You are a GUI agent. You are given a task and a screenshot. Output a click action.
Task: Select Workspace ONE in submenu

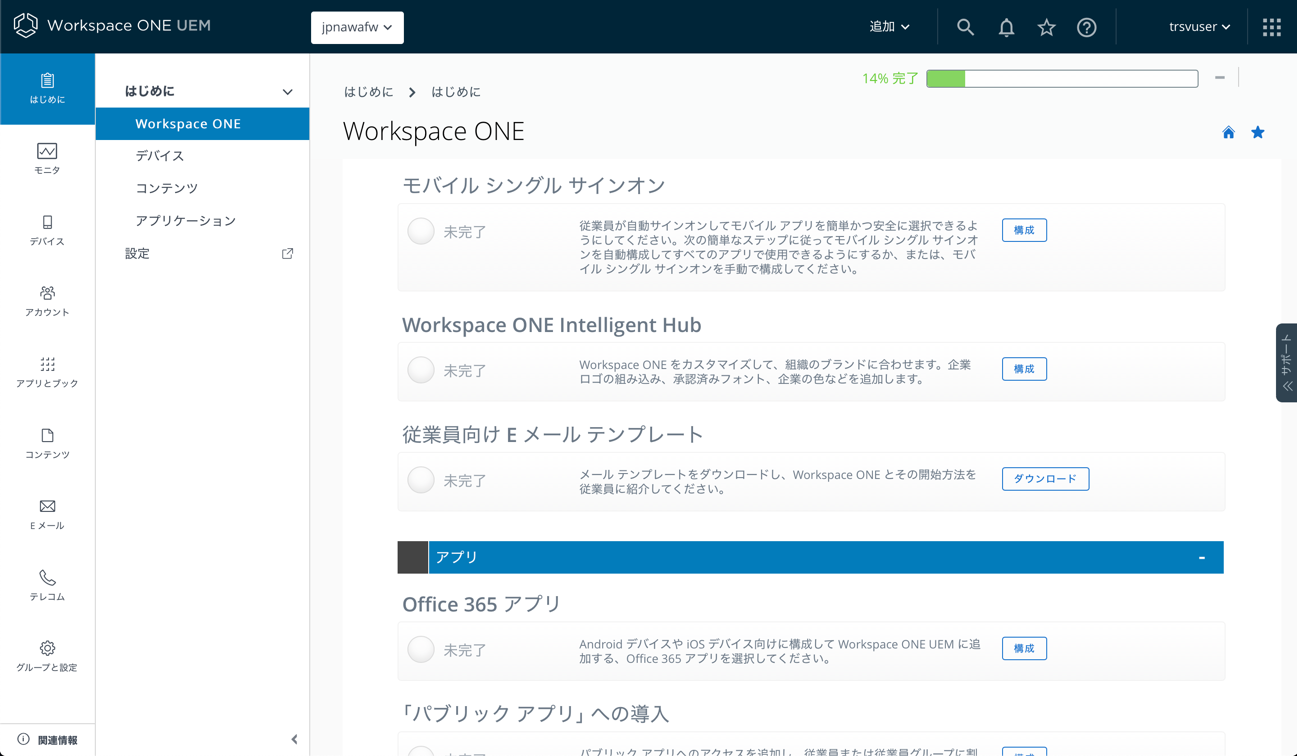(x=202, y=124)
